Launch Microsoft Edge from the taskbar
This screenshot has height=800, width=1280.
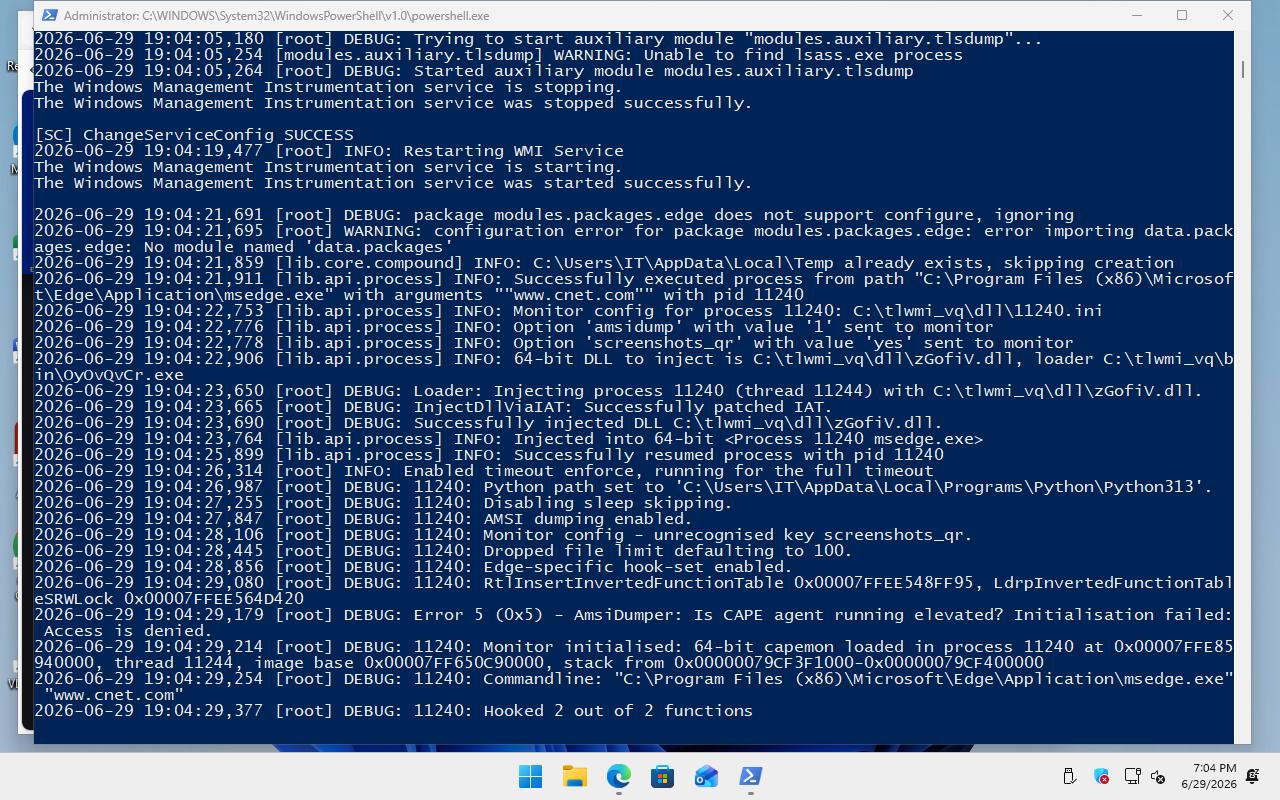(618, 776)
